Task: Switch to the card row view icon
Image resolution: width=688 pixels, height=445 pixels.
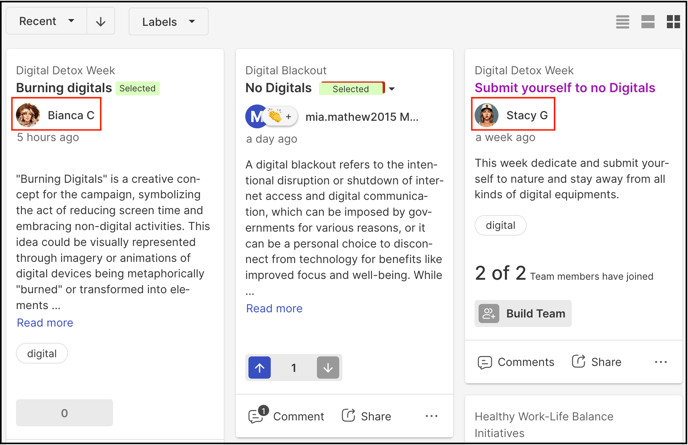Action: click(648, 22)
